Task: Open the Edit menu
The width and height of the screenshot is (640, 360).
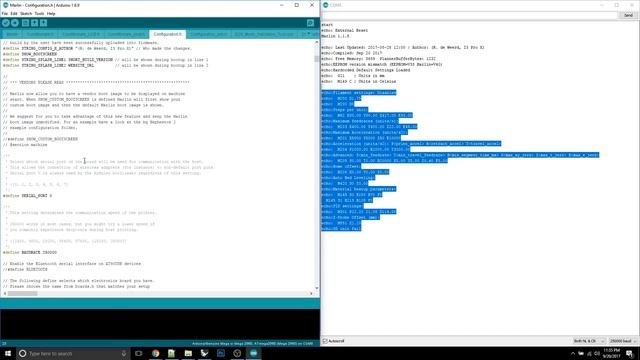Action: [x=14, y=13]
